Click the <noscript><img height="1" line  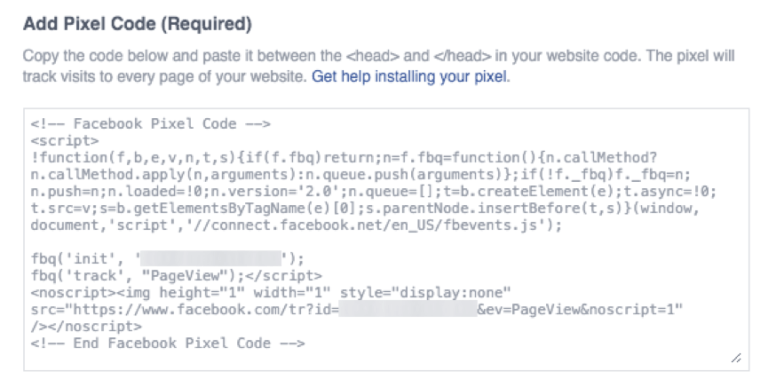point(271,293)
